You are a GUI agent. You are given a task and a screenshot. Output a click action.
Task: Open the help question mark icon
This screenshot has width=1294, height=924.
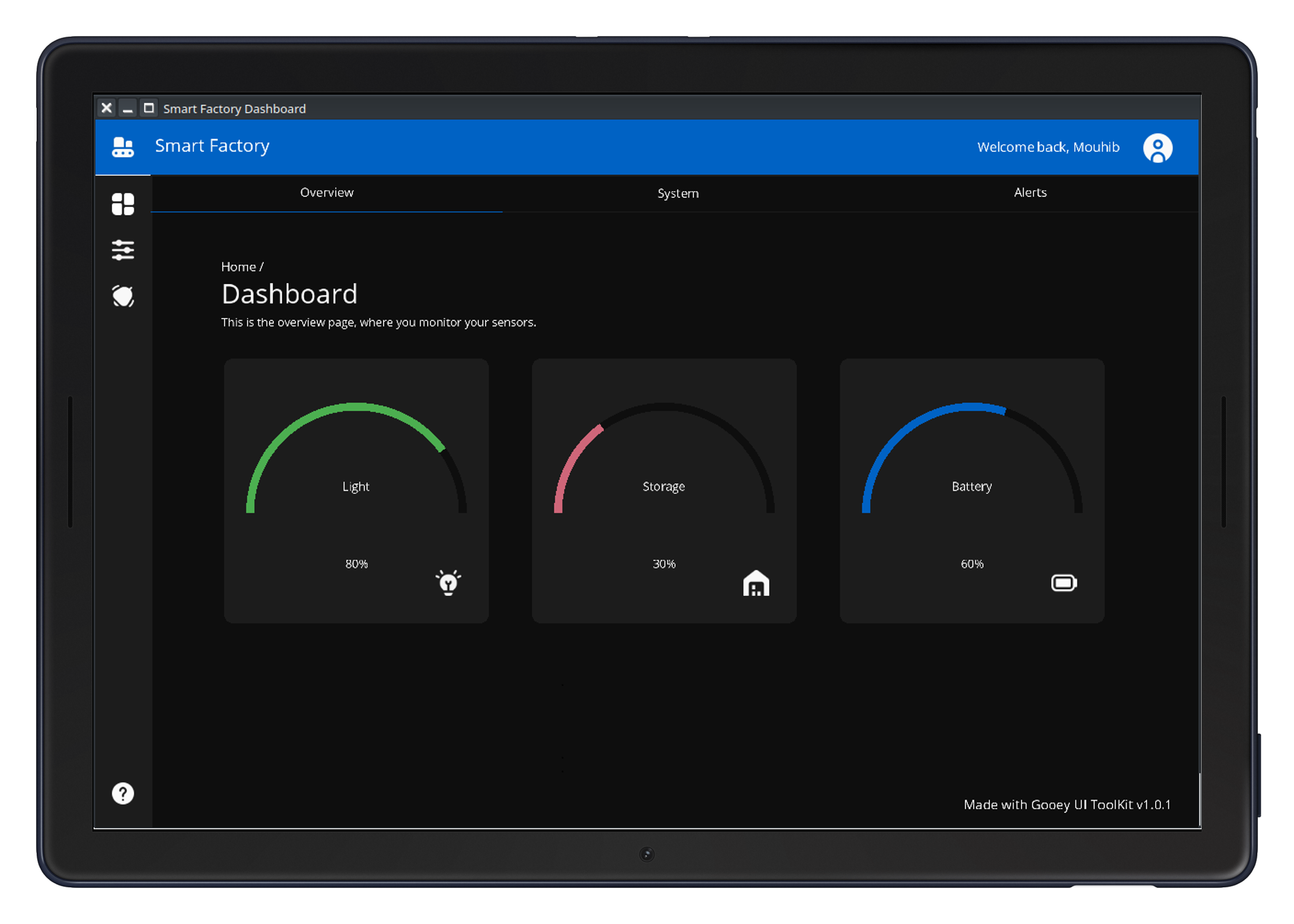coord(123,793)
